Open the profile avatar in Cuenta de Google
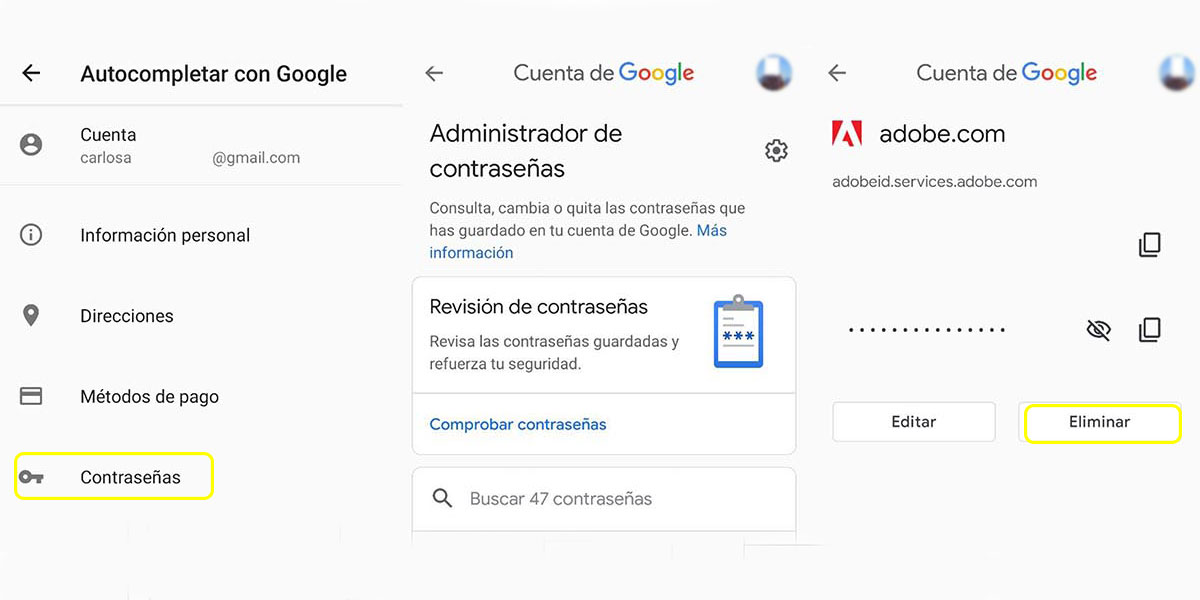The width and height of the screenshot is (1200, 600). coord(775,72)
